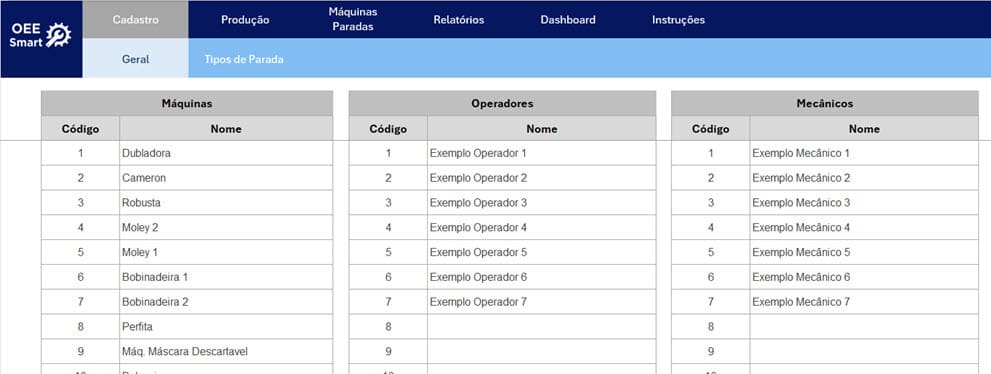The image size is (991, 374).
Task: Click the empty mechanic name cell for code 9
Action: [864, 351]
